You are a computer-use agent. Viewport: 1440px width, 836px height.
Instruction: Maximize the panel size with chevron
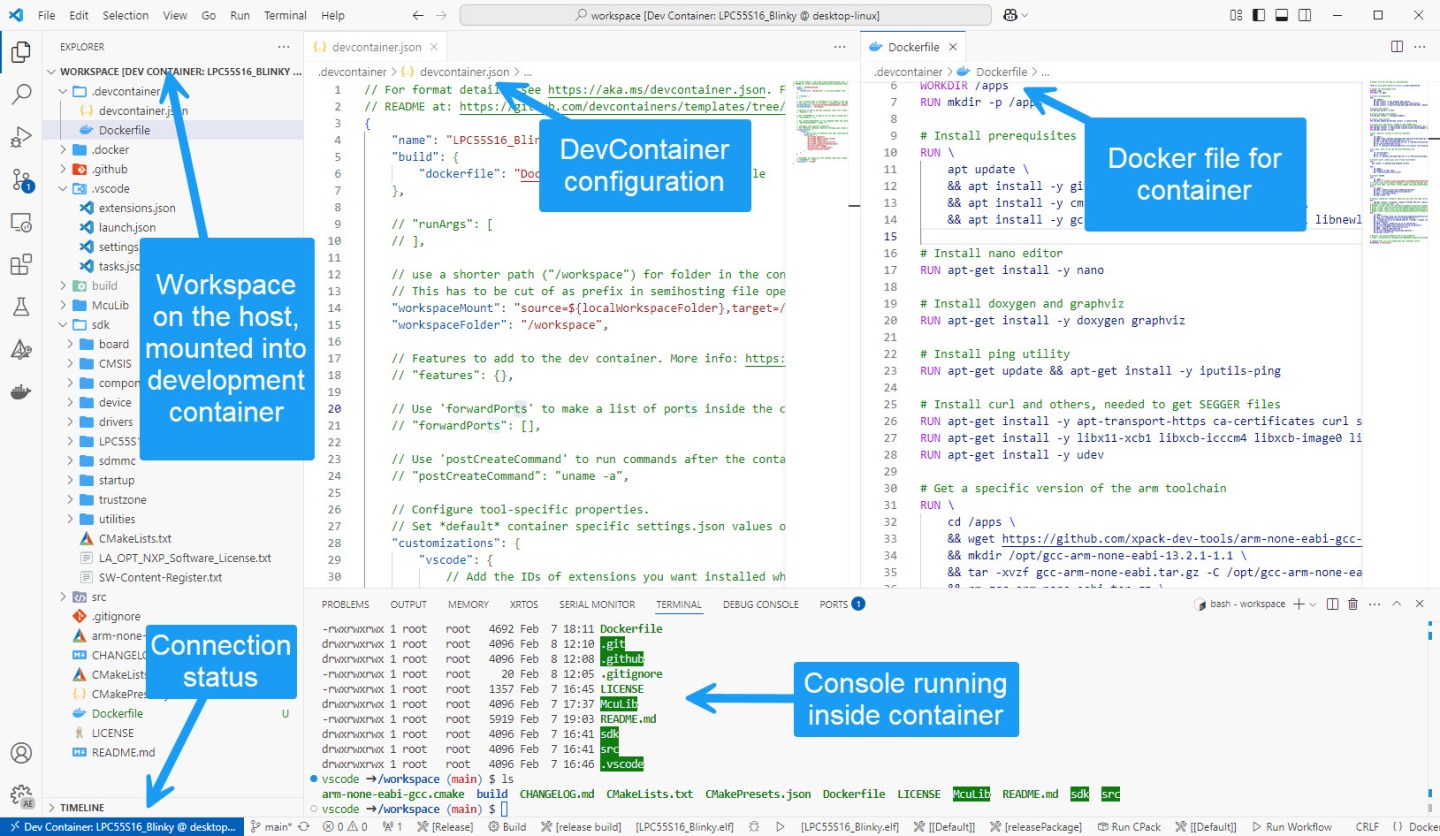[x=1398, y=604]
